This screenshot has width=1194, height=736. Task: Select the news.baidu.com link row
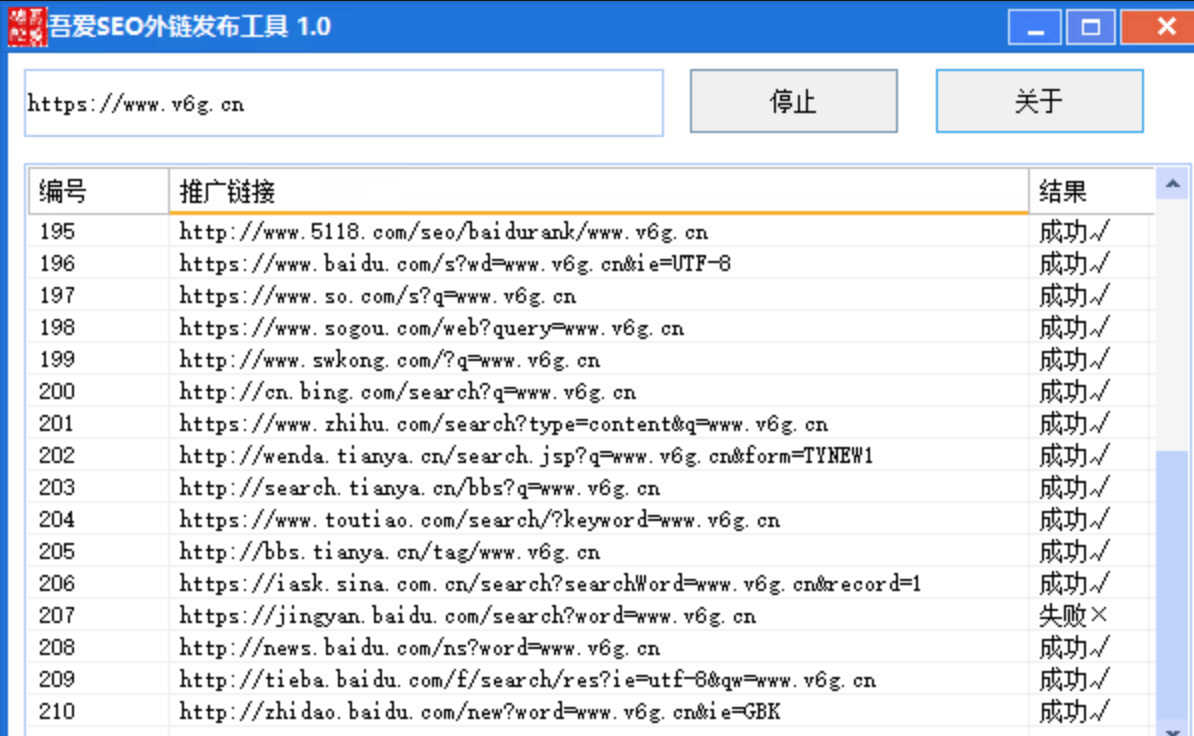pos(420,647)
